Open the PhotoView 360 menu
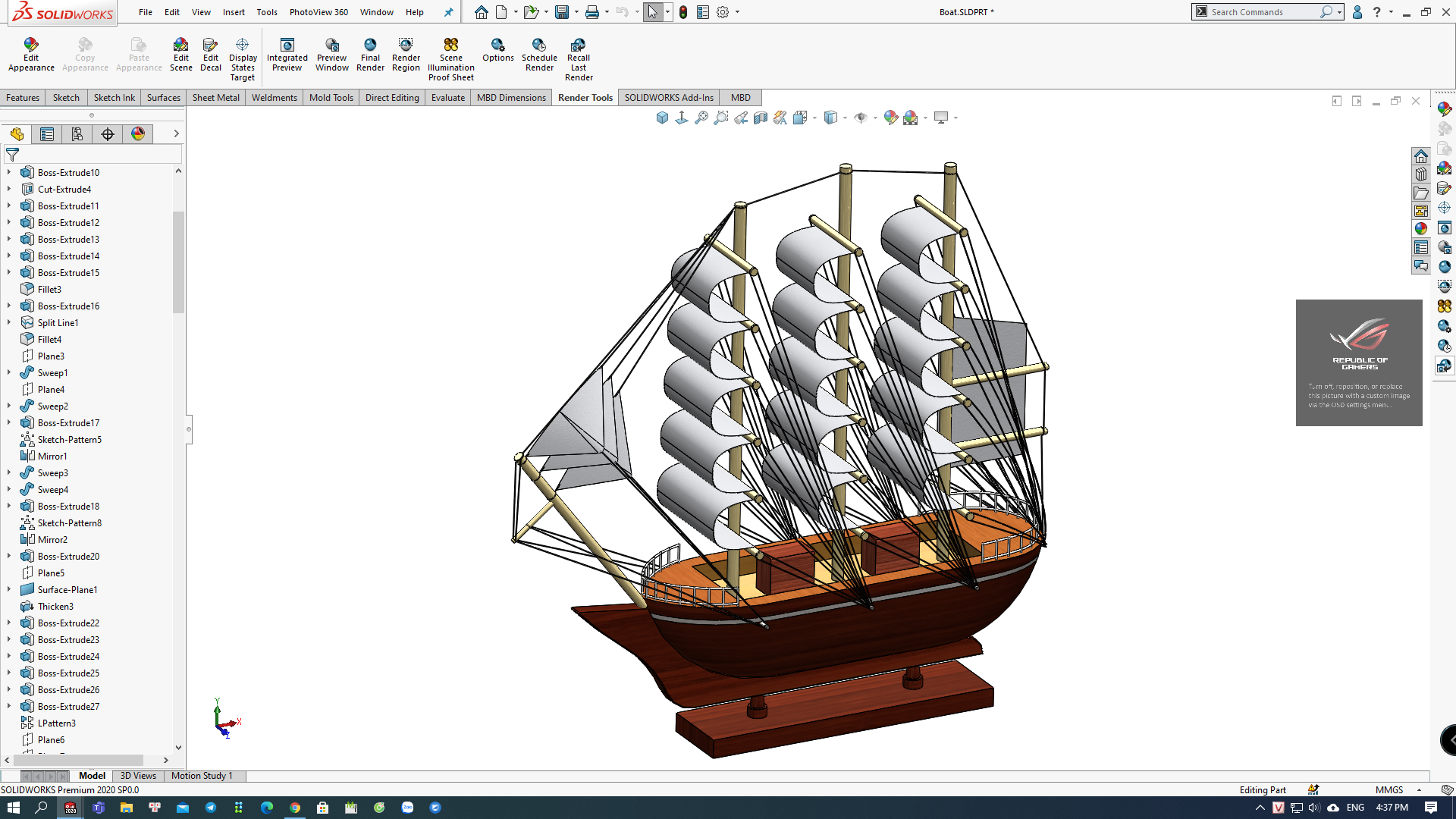 (318, 12)
